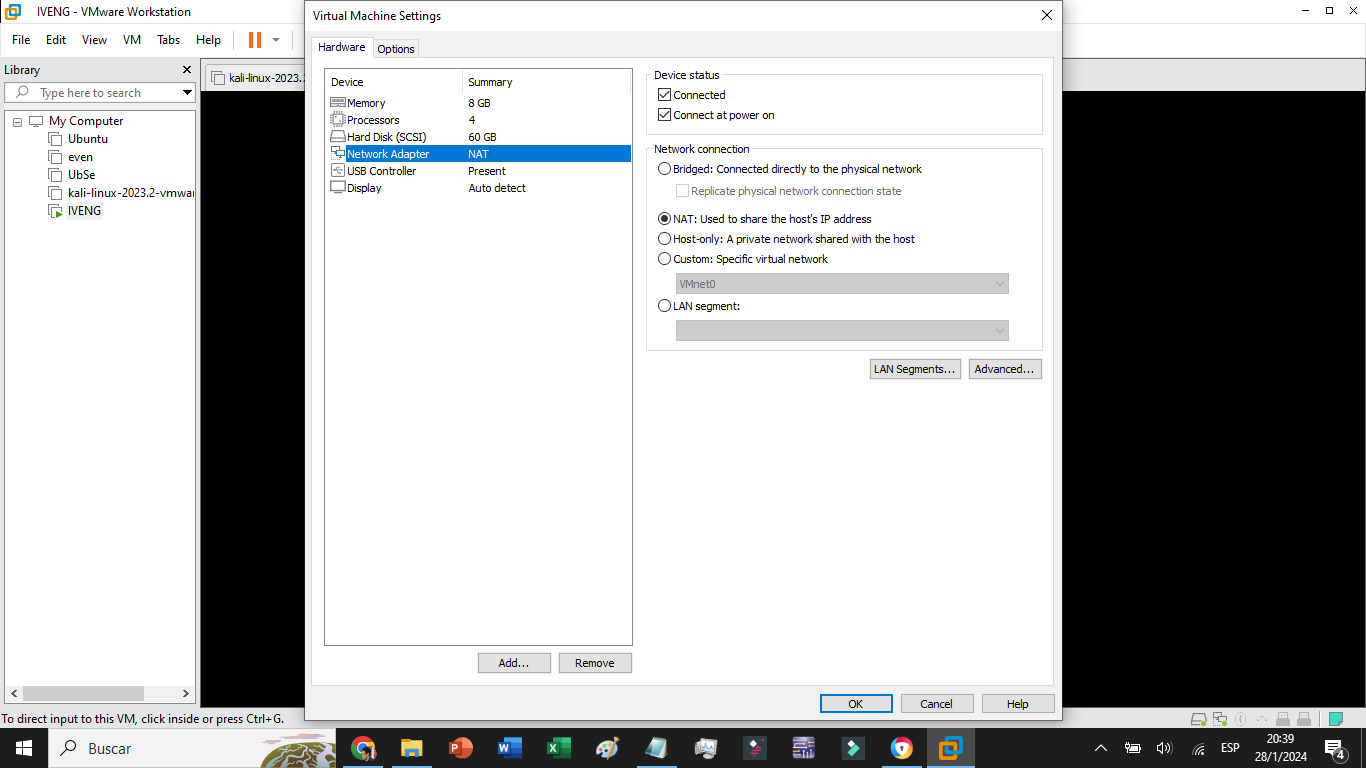This screenshot has height=768, width=1366.
Task: Select the even VM in Library
Action: pyautogui.click(x=80, y=157)
